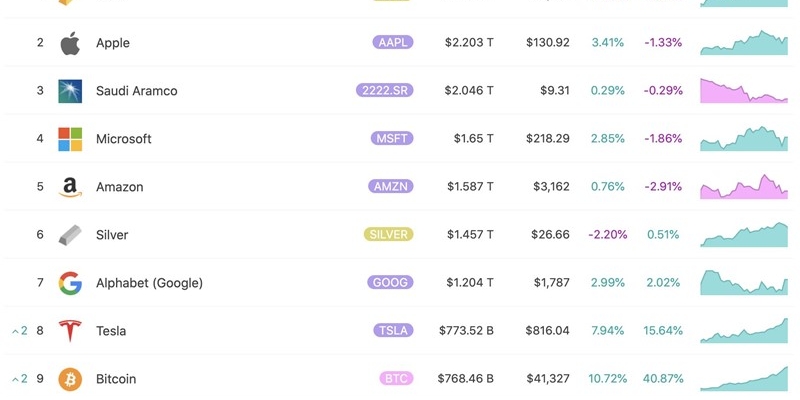Select the pink BTC ticker tag

[396, 379]
